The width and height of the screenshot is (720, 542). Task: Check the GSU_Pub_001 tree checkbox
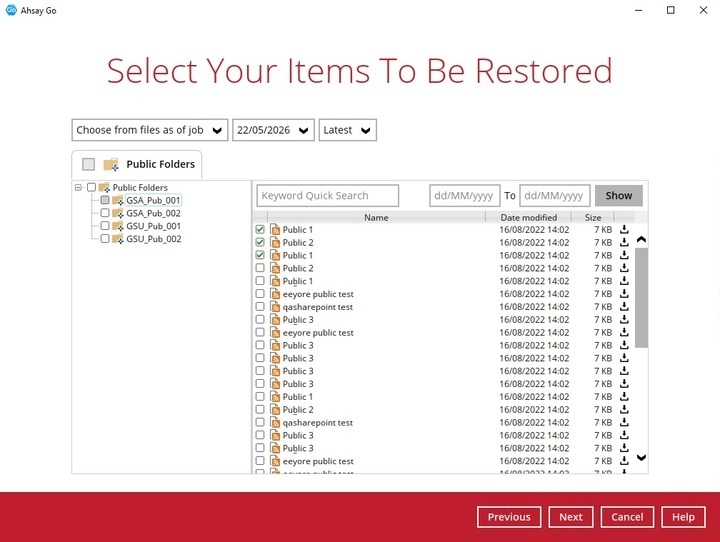point(105,226)
